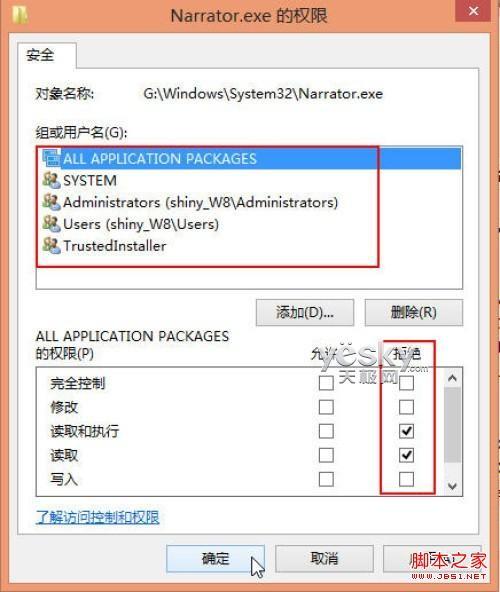Screen dimensions: 500x592
Task: Open 了解访问控制和权限 link
Action: pyautogui.click(x=98, y=517)
